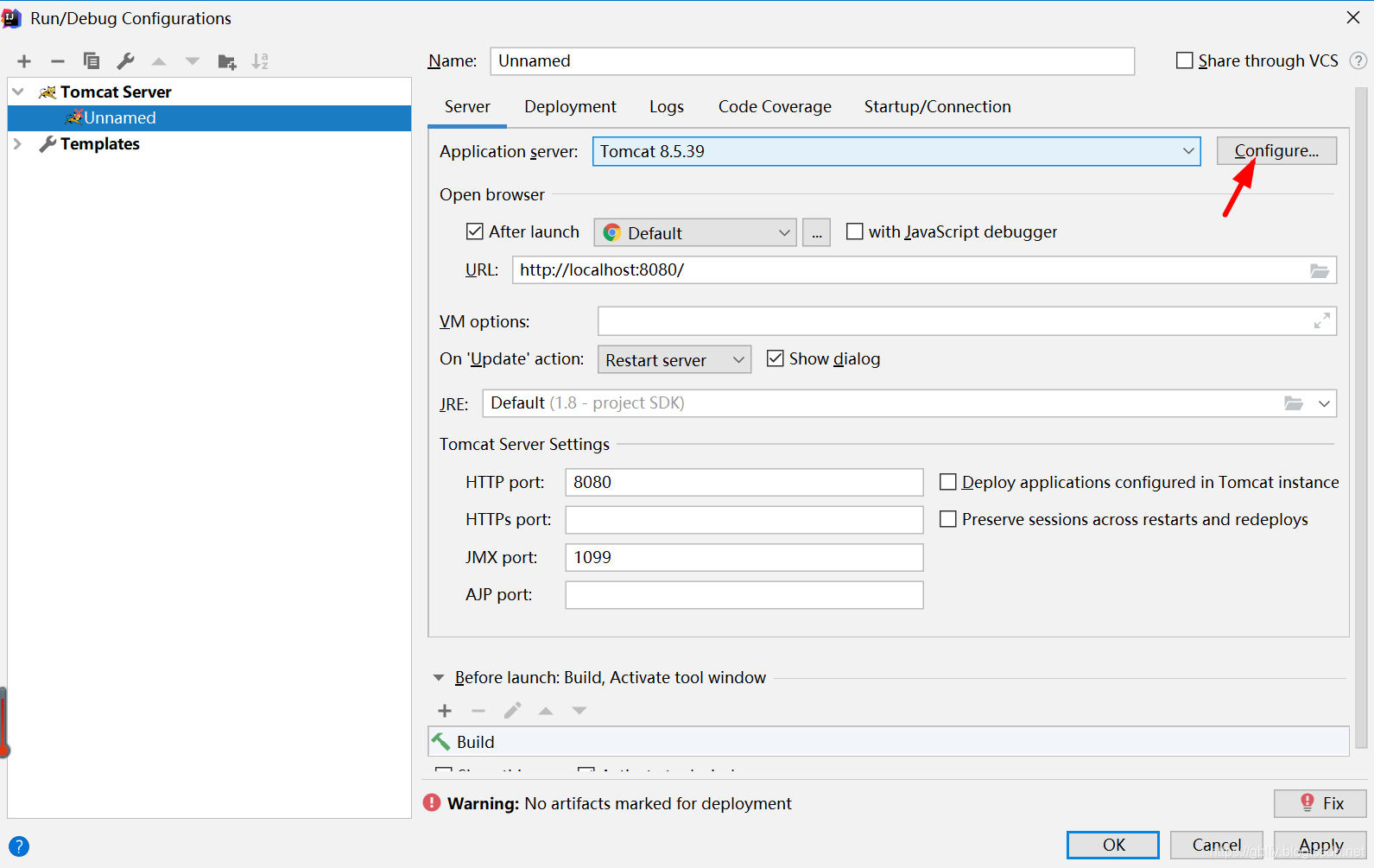The image size is (1374, 868).
Task: Enable Preserve sessions across restarts and redeploys
Action: (947, 519)
